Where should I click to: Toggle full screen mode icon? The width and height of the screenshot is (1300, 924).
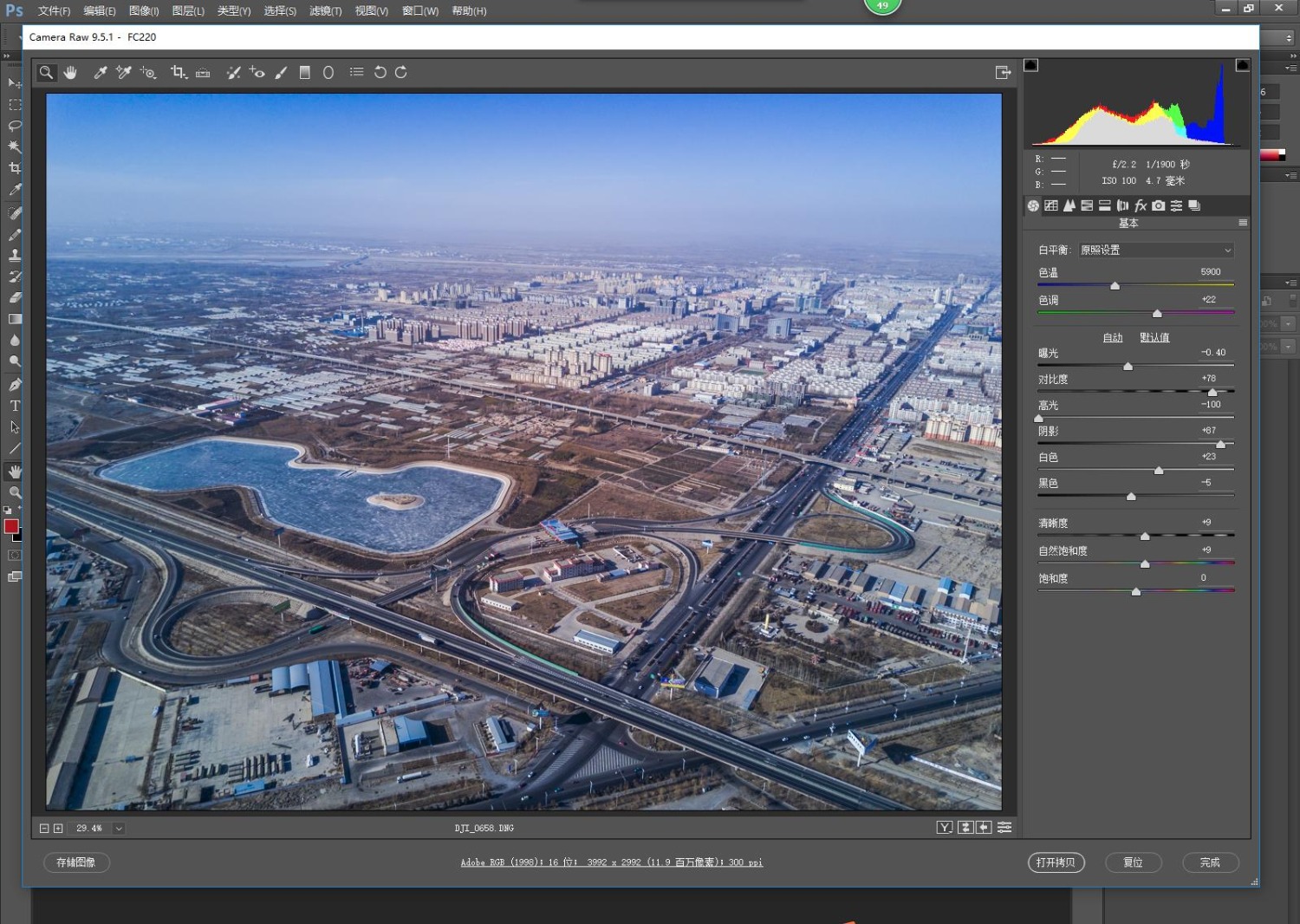tap(1004, 73)
